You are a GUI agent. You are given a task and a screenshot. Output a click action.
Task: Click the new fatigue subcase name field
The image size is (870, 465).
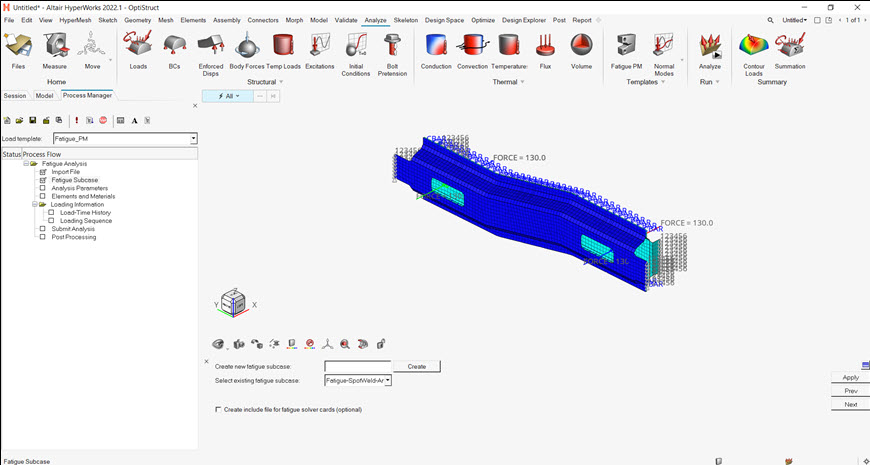coord(357,367)
